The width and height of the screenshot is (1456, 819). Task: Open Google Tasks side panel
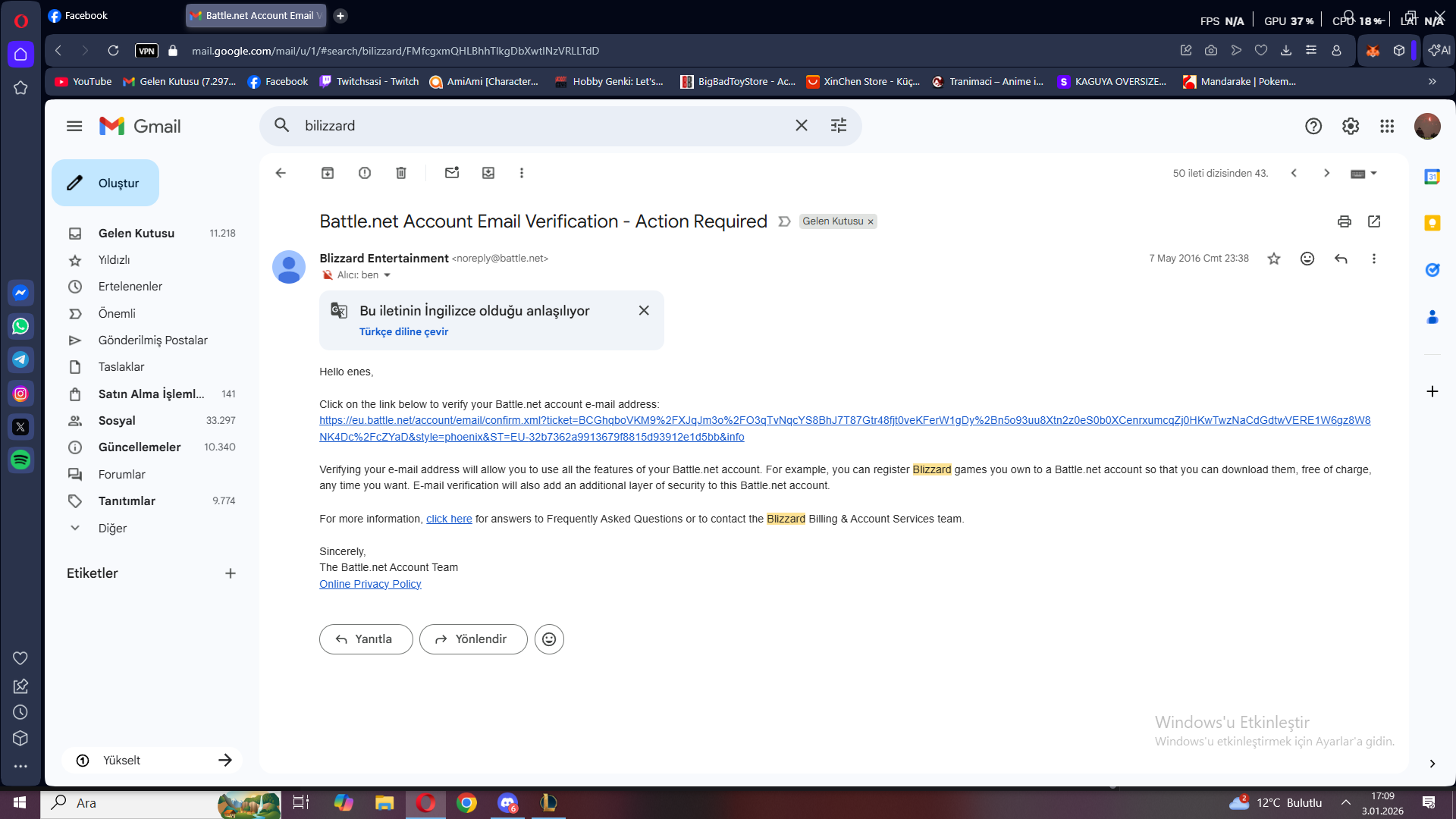1432,270
